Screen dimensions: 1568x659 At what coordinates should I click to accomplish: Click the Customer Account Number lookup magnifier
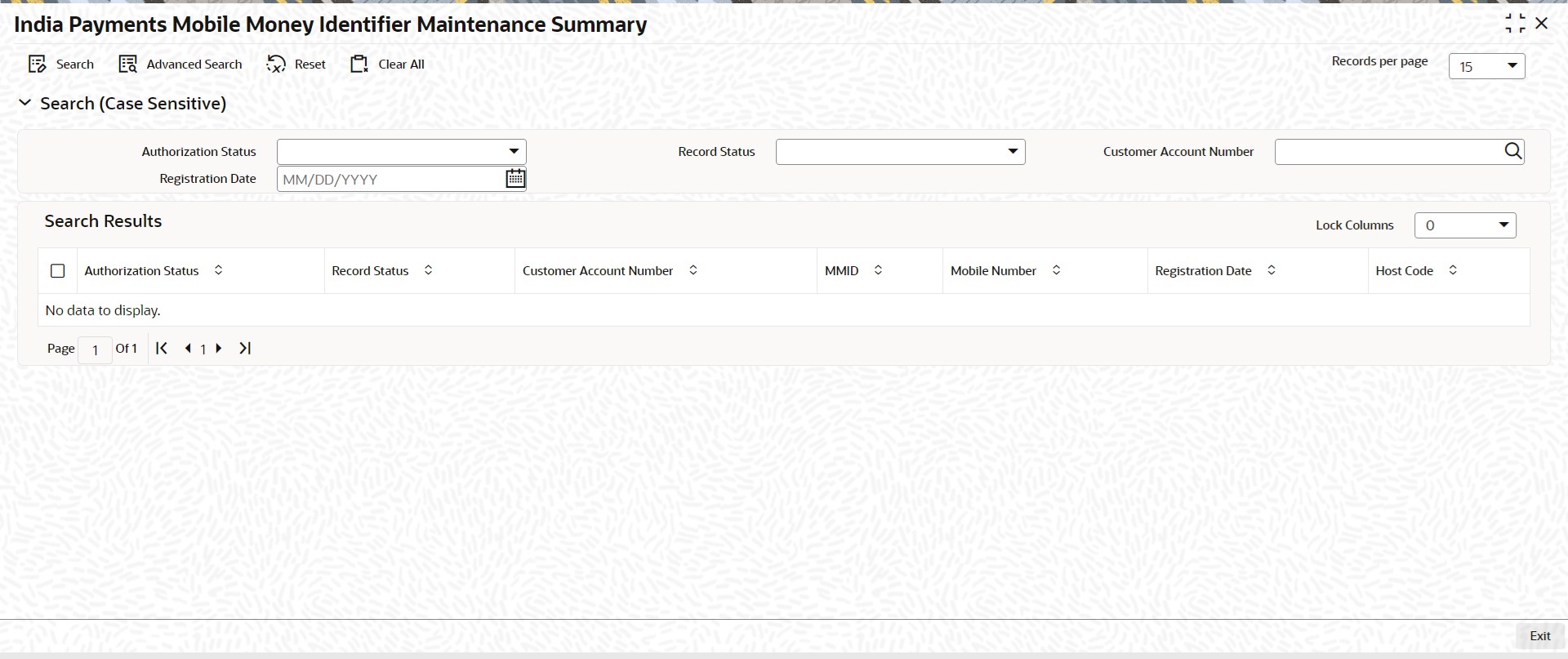pos(1512,151)
